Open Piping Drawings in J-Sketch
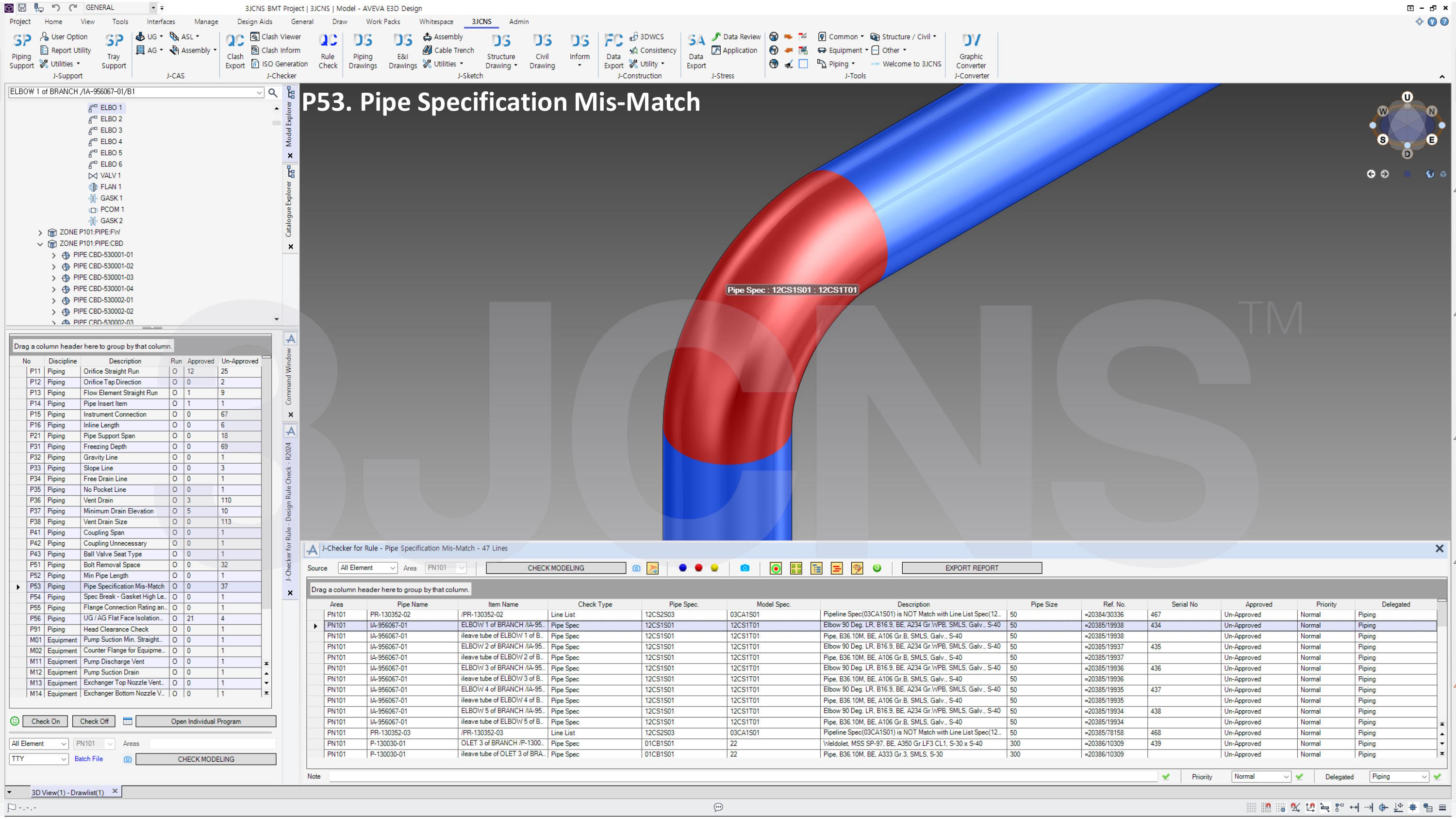 (x=363, y=51)
